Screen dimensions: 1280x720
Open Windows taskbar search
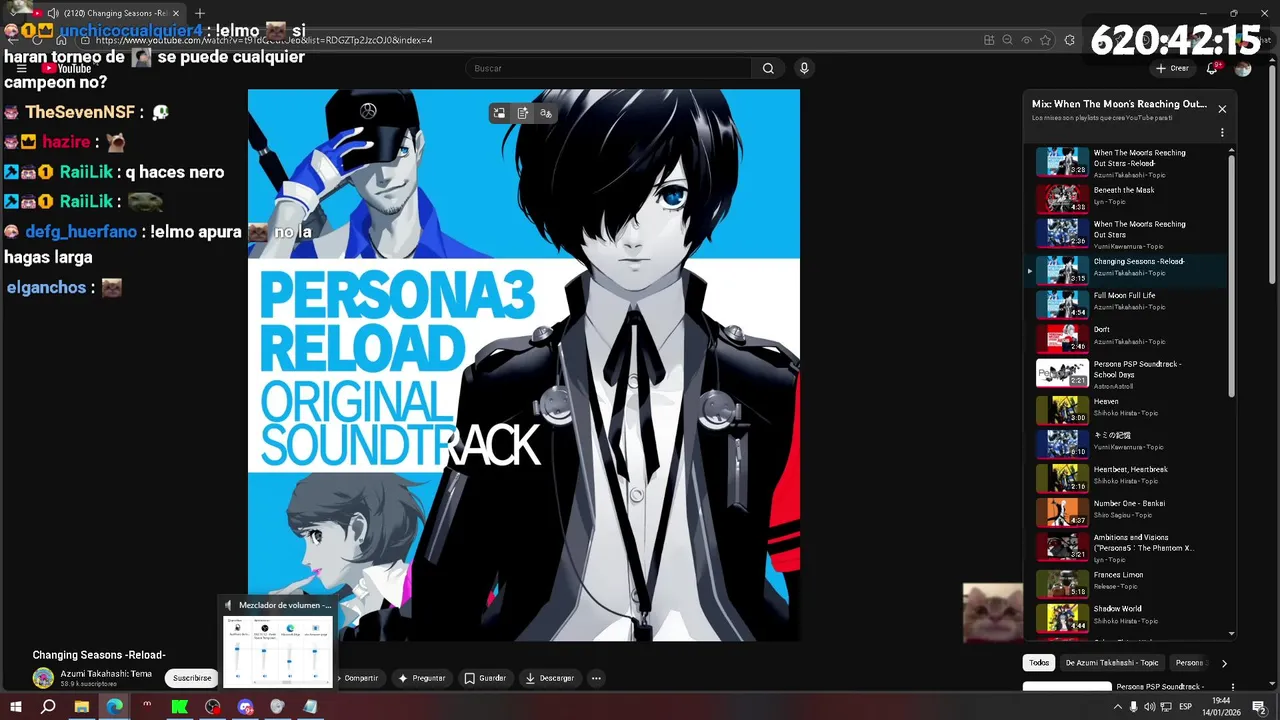[48, 707]
